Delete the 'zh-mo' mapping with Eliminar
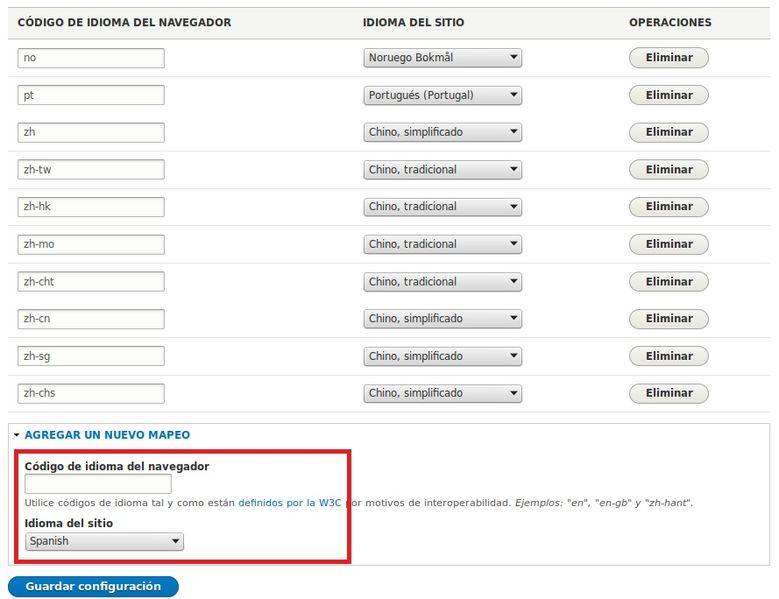 tap(669, 244)
